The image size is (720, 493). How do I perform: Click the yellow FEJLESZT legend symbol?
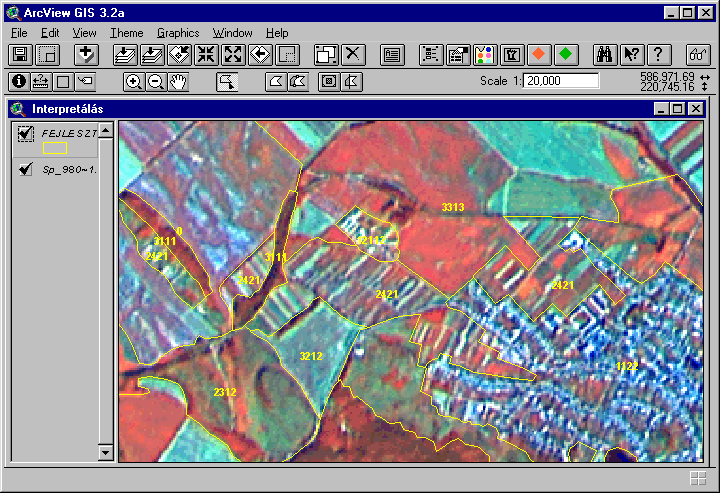(55, 148)
